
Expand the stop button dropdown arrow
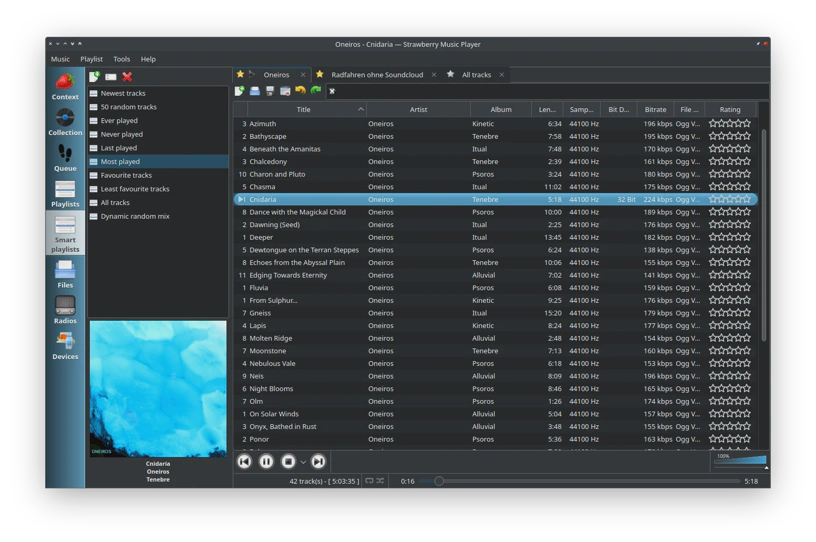(303, 462)
